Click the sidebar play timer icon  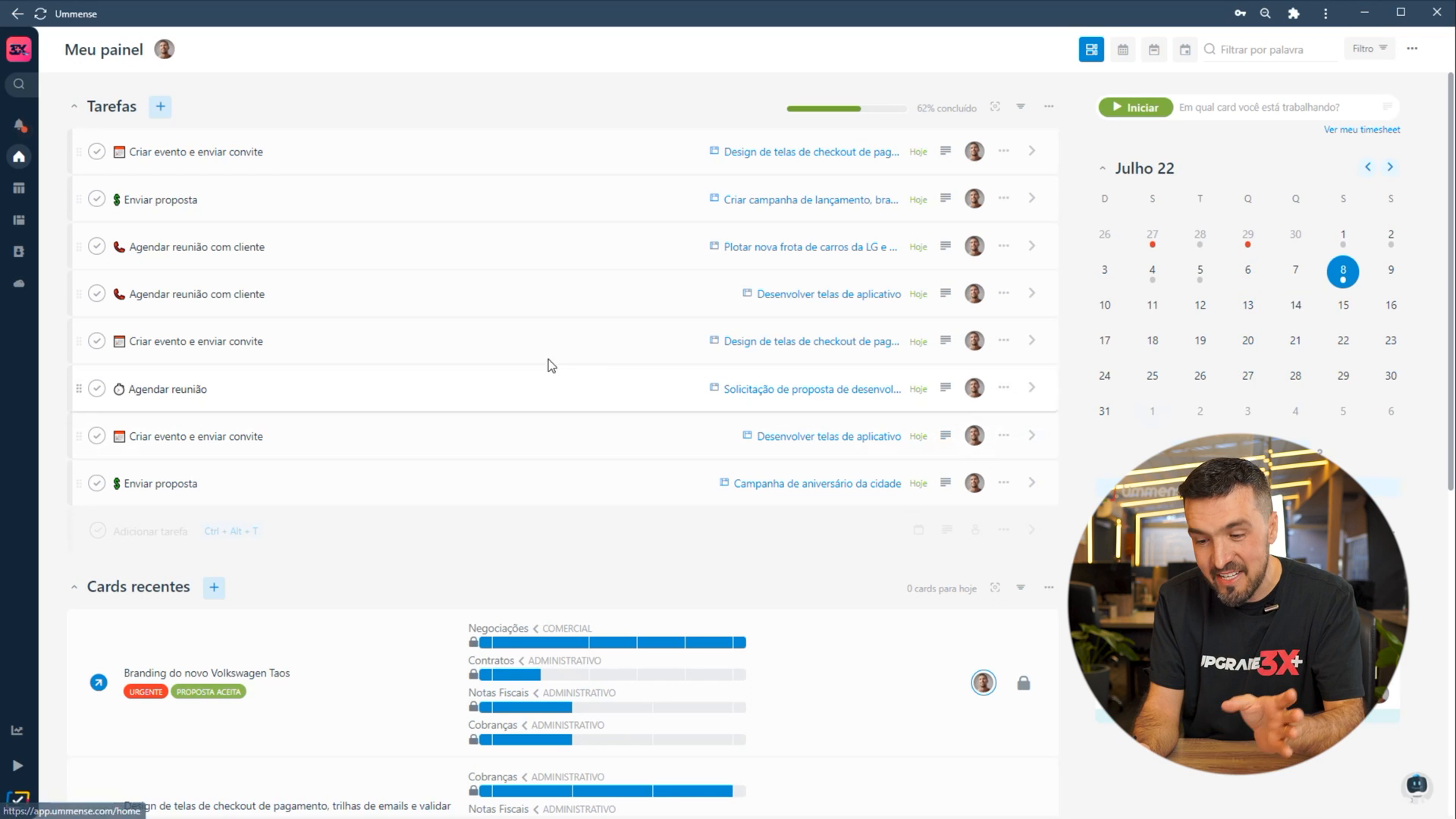click(x=17, y=766)
